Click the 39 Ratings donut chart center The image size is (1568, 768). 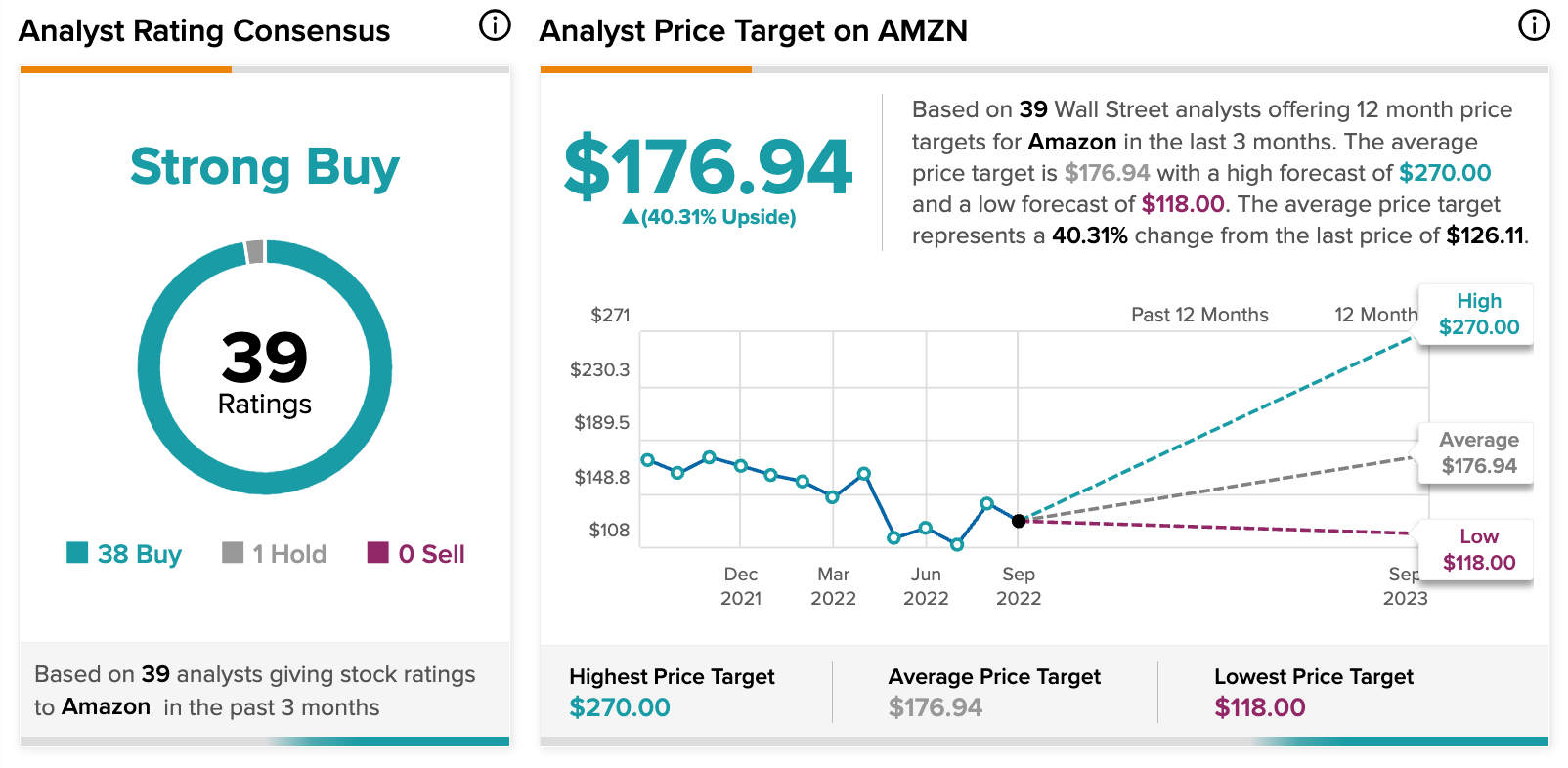(x=265, y=369)
